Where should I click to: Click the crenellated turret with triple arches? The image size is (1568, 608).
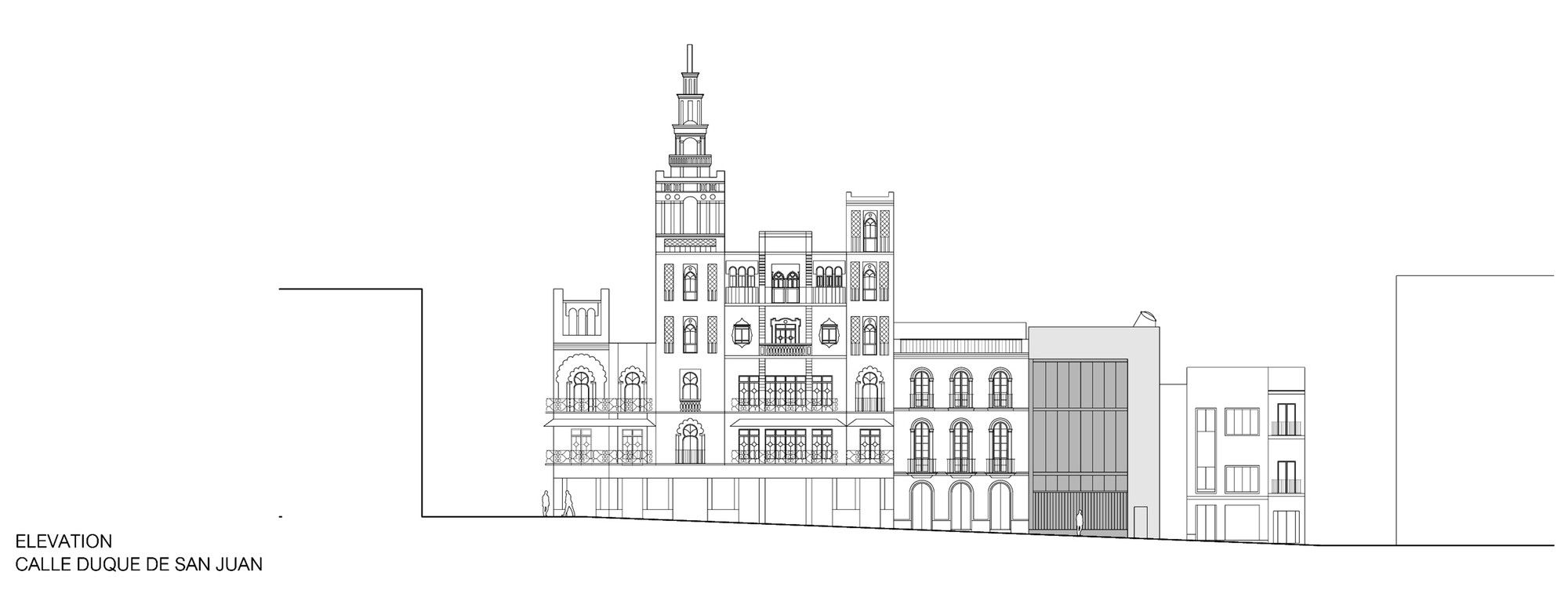(581, 315)
